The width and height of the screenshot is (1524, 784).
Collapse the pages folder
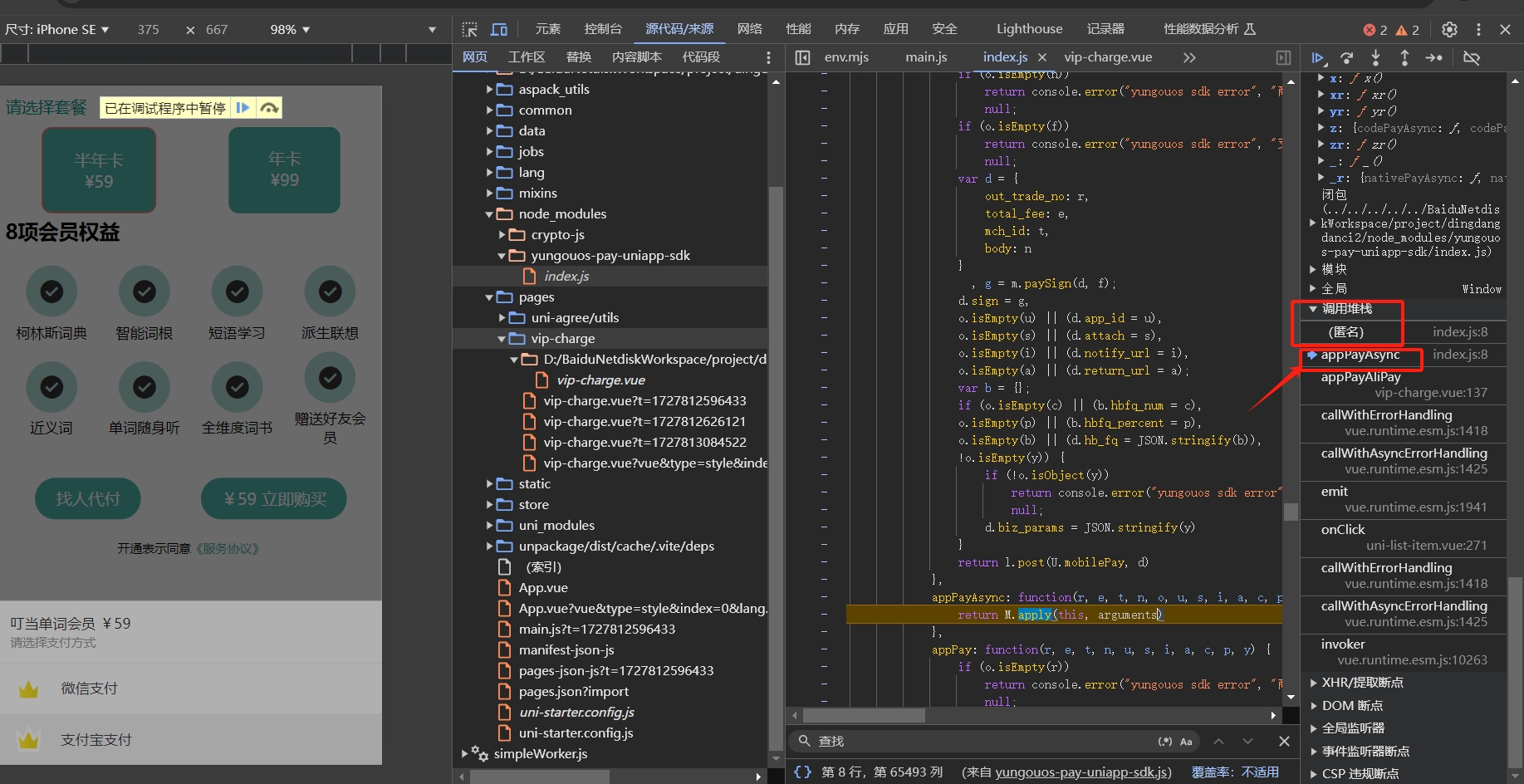tap(489, 297)
